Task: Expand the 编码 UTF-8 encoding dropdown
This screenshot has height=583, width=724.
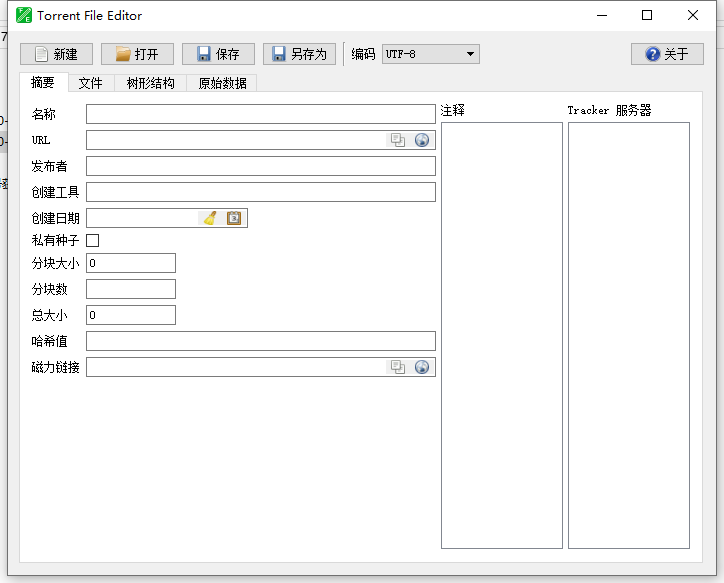Action: [430, 54]
